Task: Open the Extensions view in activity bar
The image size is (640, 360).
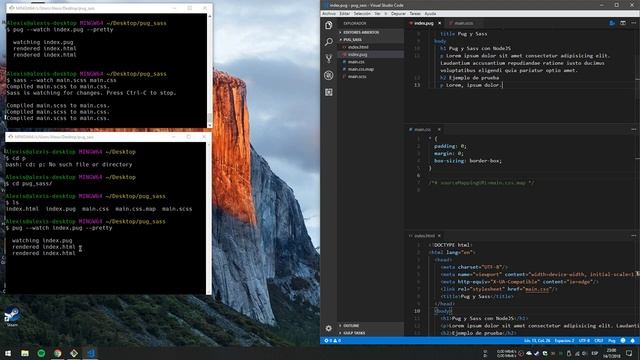Action: [329, 92]
